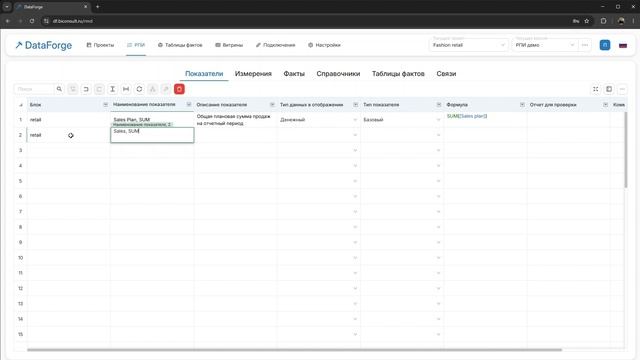Select the 'retail' cell in row 1
Viewport: 640px width, 360px height.
click(69, 120)
